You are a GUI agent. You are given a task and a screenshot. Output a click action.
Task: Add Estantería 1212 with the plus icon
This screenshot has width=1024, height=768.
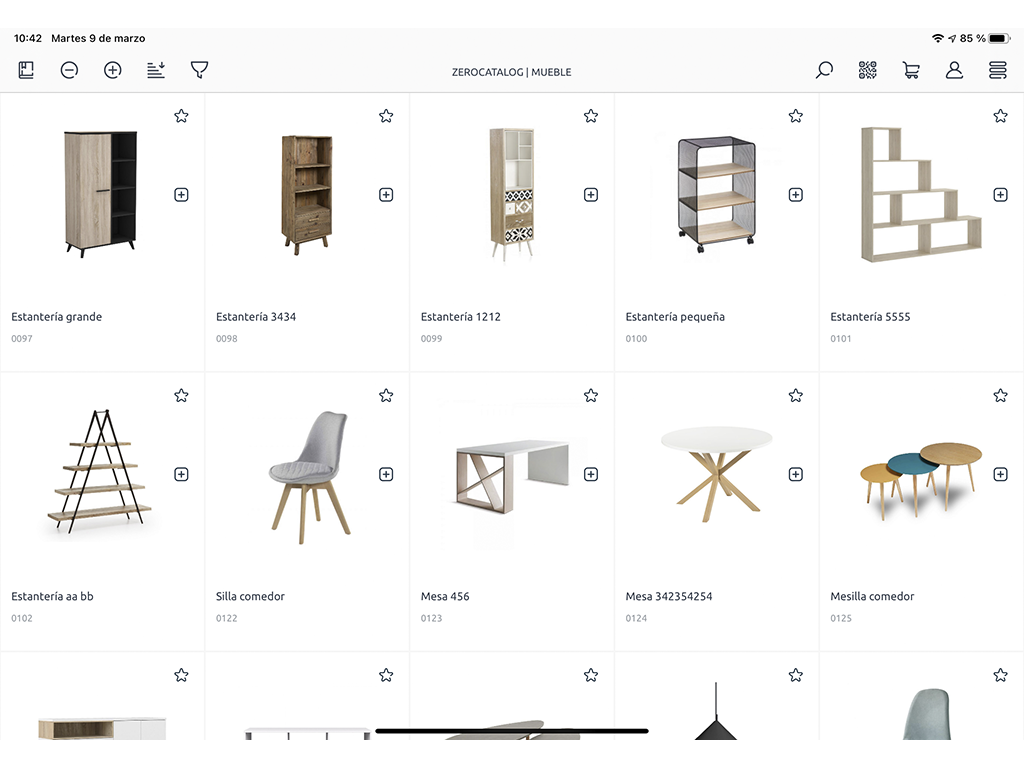click(591, 195)
